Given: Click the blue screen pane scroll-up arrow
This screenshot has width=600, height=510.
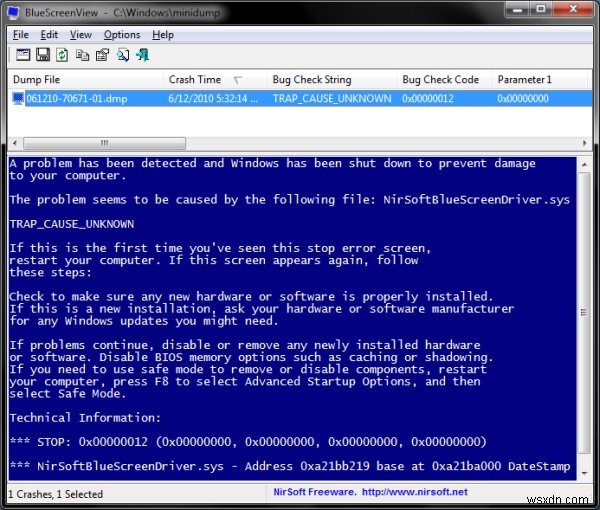Looking at the screenshot, I should pyautogui.click(x=584, y=165).
